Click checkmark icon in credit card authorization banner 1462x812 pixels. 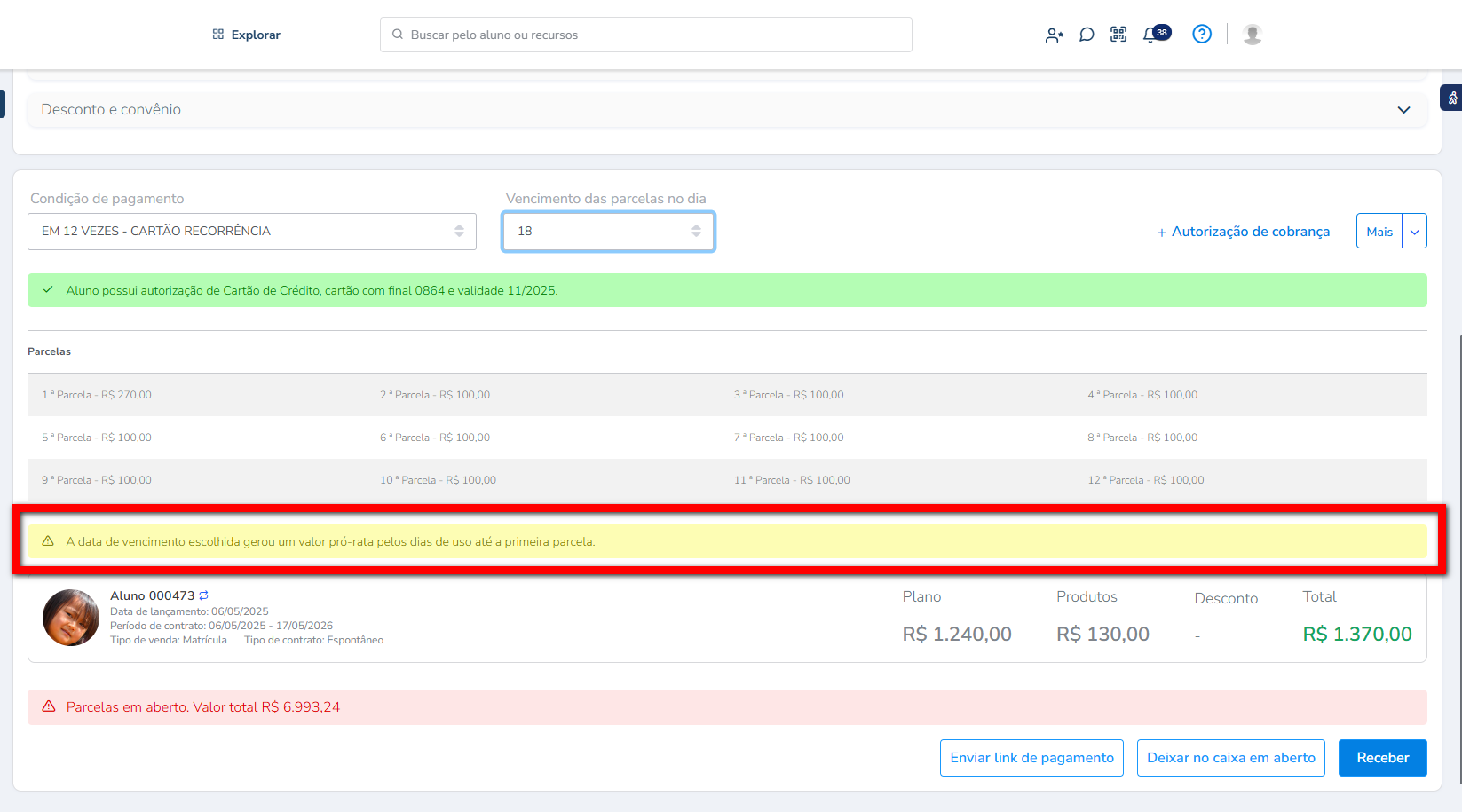pos(48,290)
